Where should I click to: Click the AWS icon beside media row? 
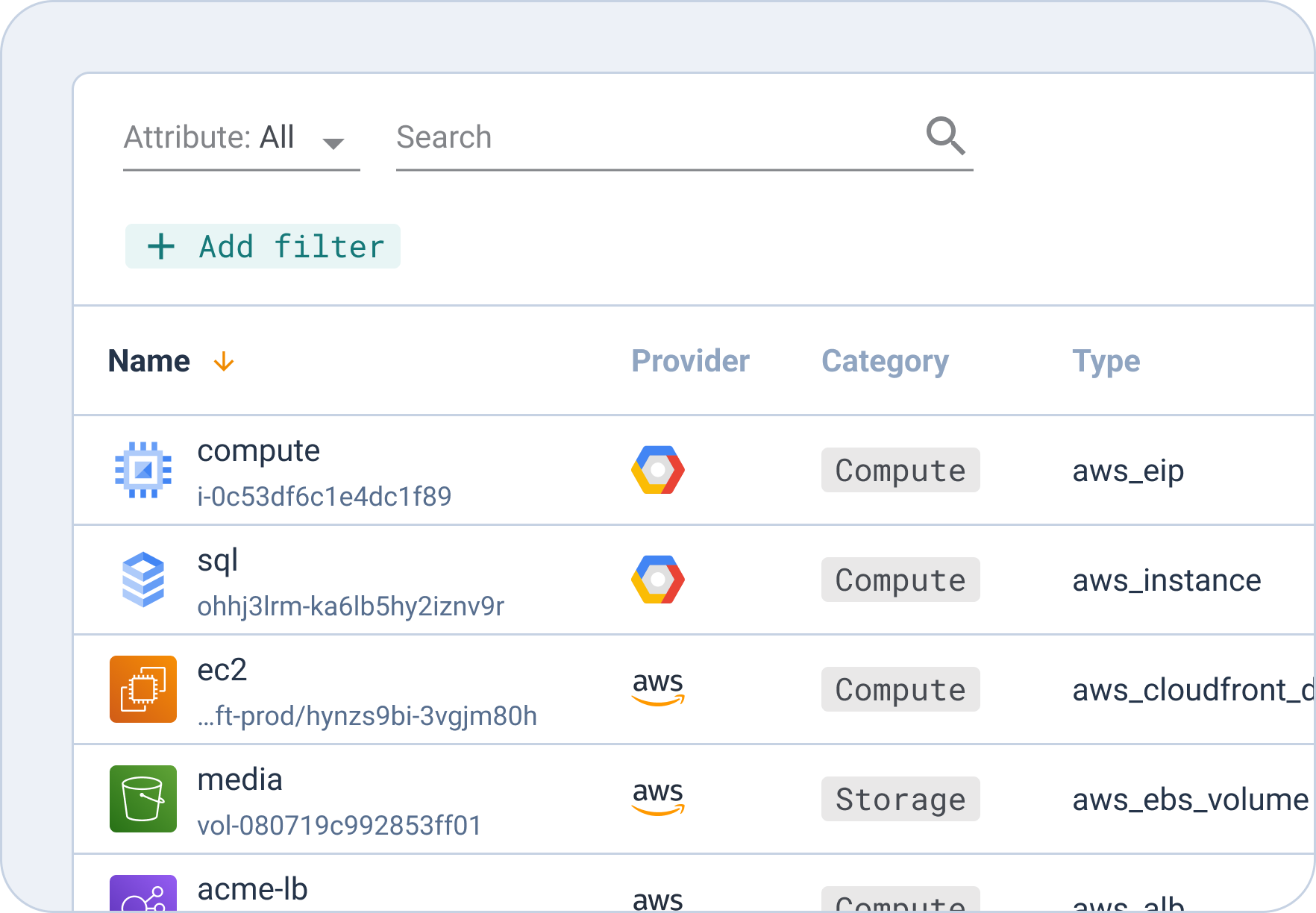657,799
